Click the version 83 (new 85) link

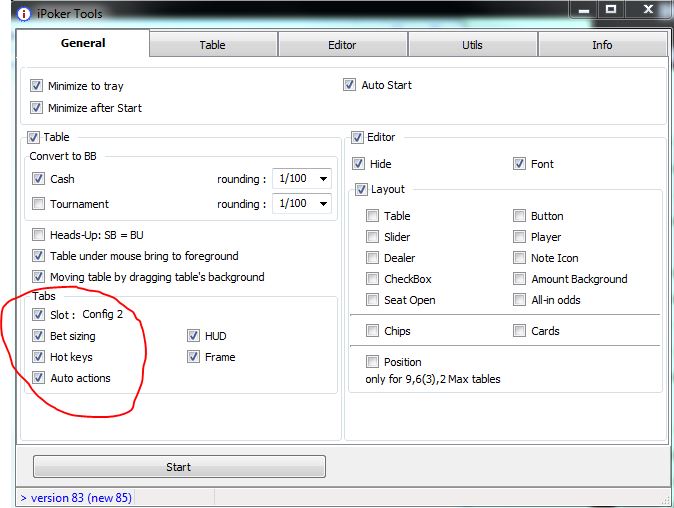[76, 498]
